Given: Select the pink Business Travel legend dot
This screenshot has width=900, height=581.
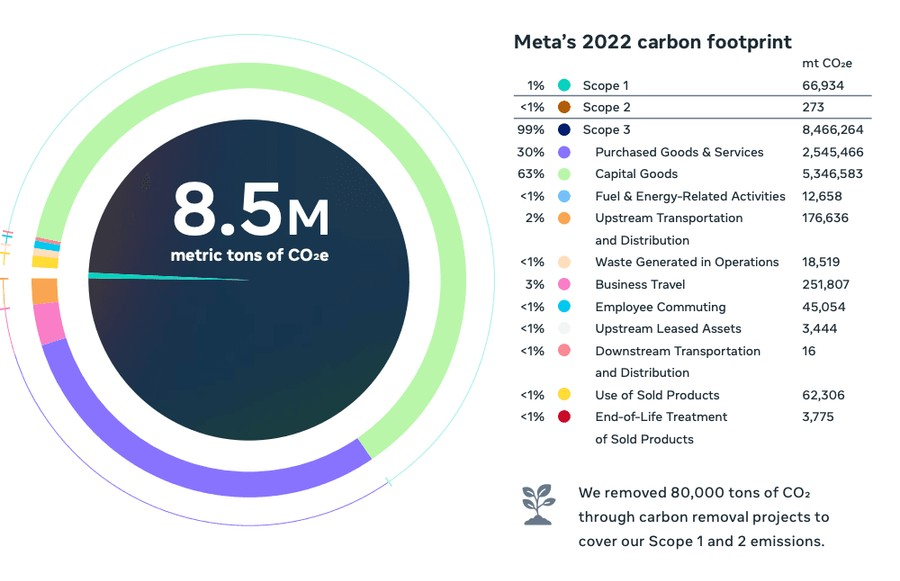Looking at the screenshot, I should 564,284.
